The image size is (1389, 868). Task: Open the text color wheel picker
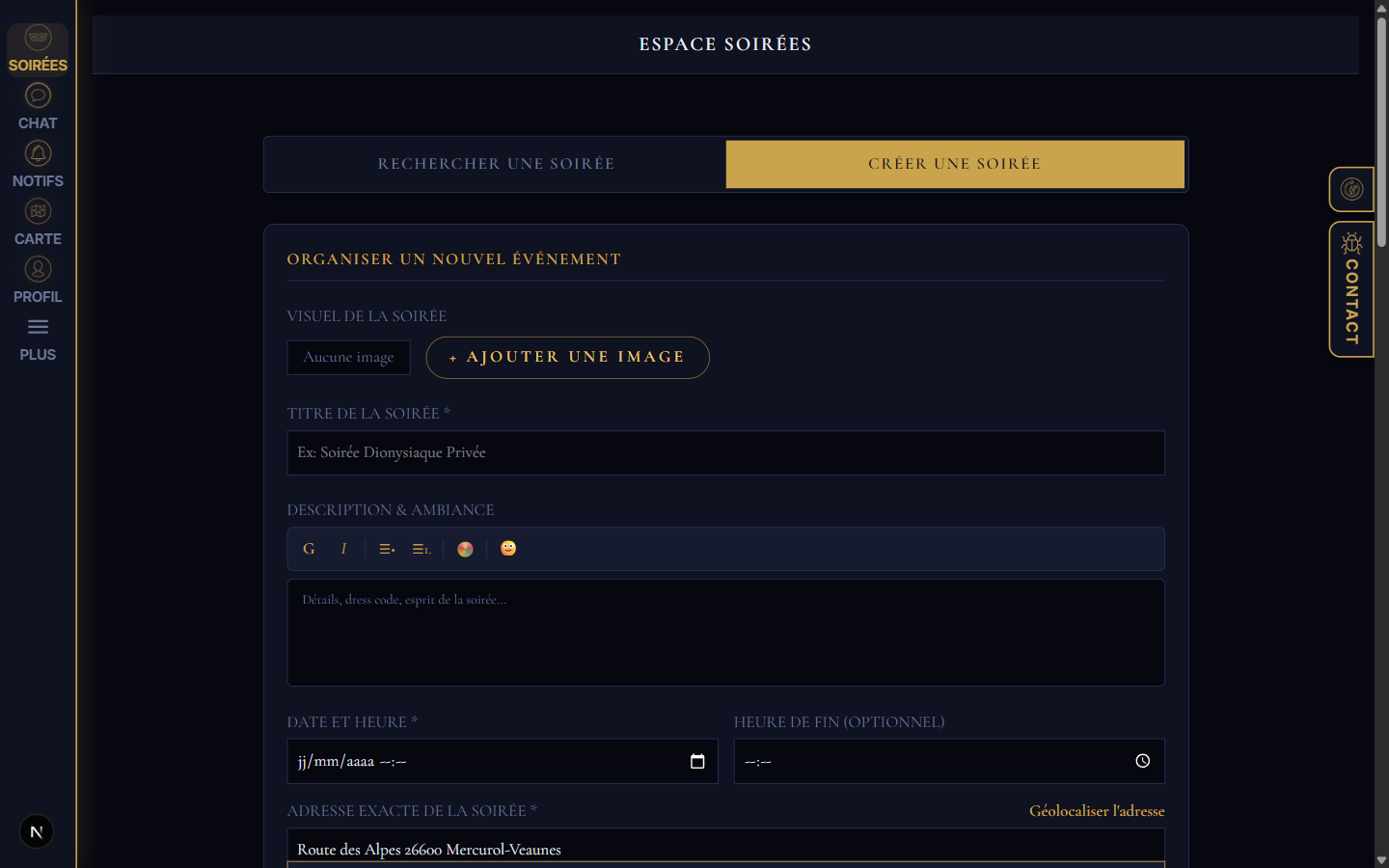coord(465,549)
